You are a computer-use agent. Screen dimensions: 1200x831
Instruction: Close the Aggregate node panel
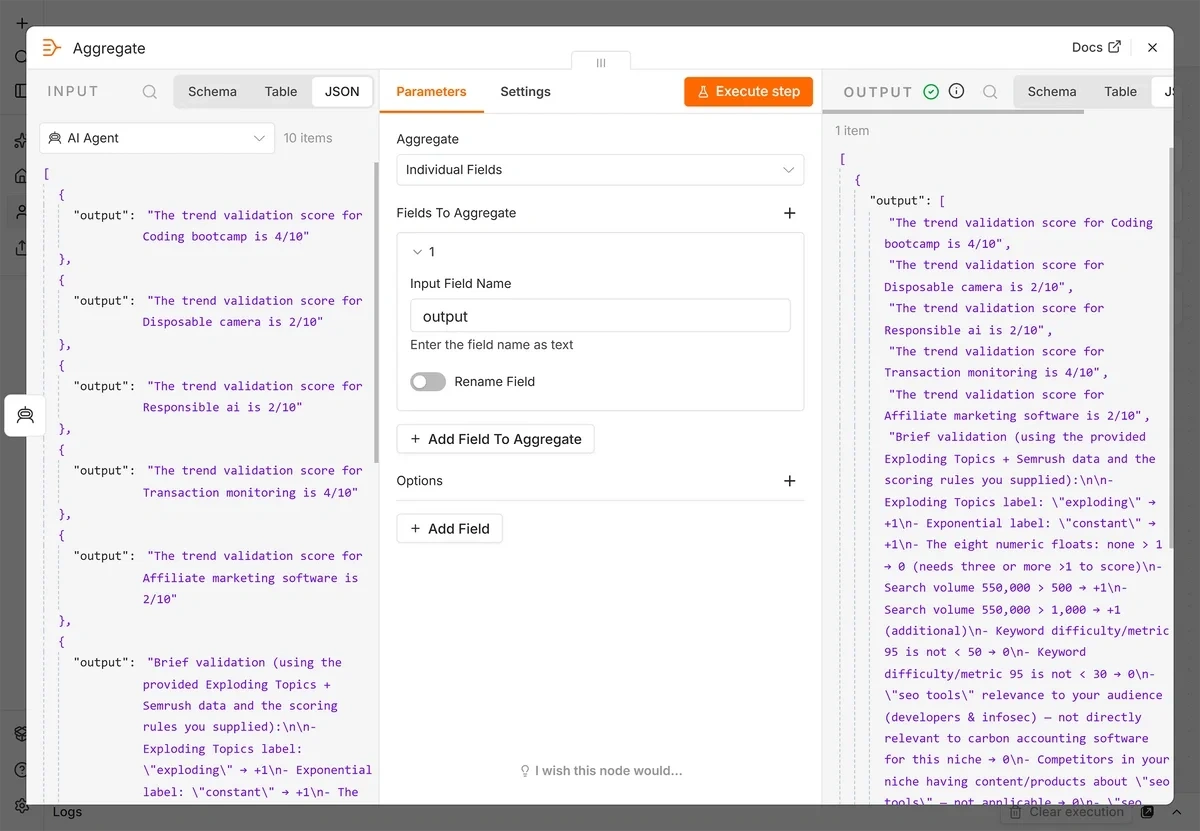coord(1152,47)
